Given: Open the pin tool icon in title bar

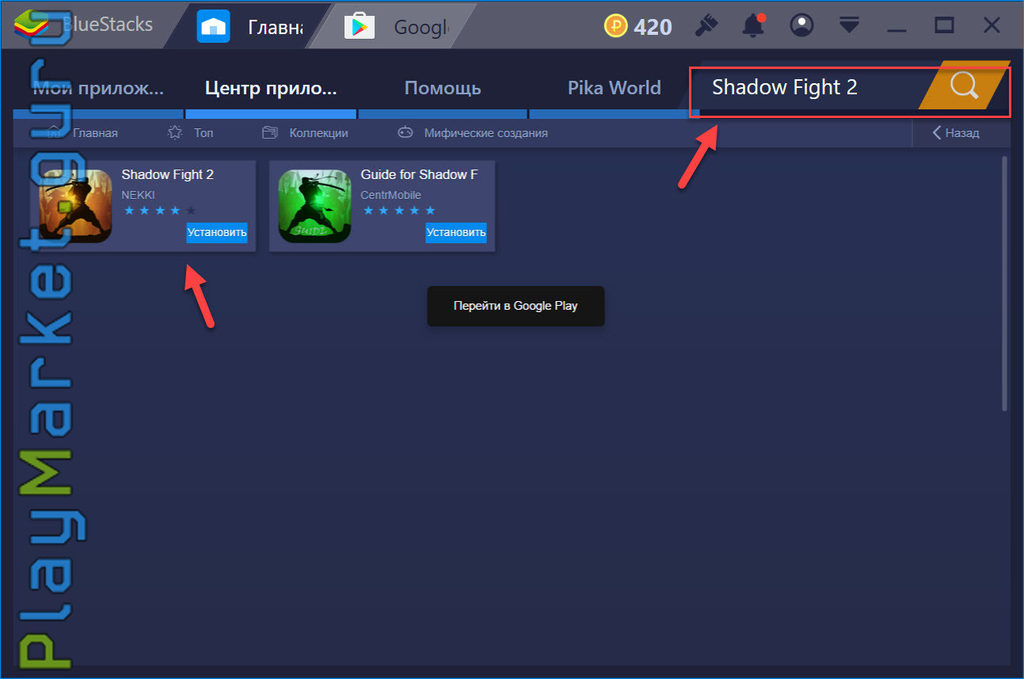Looking at the screenshot, I should pos(706,26).
